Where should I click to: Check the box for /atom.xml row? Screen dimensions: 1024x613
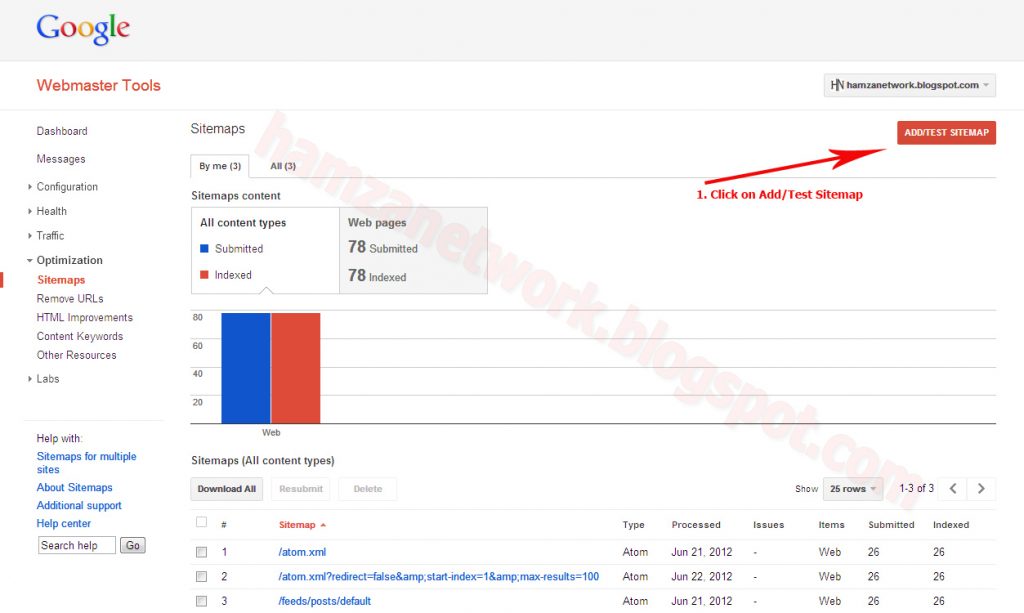pyautogui.click(x=201, y=552)
